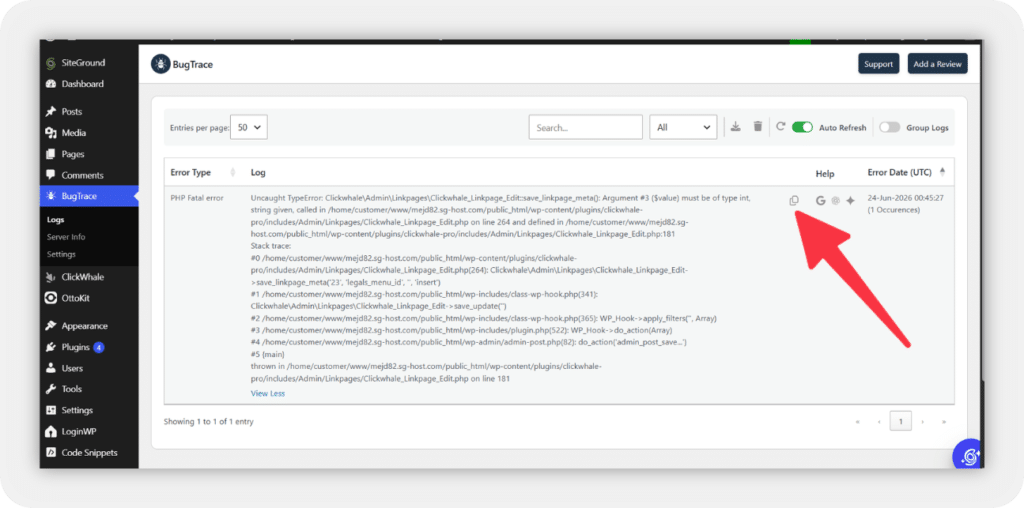Image resolution: width=1024 pixels, height=508 pixels.
Task: Click the 24-Jun-2026 00:45:27 date text
Action: 905,197
